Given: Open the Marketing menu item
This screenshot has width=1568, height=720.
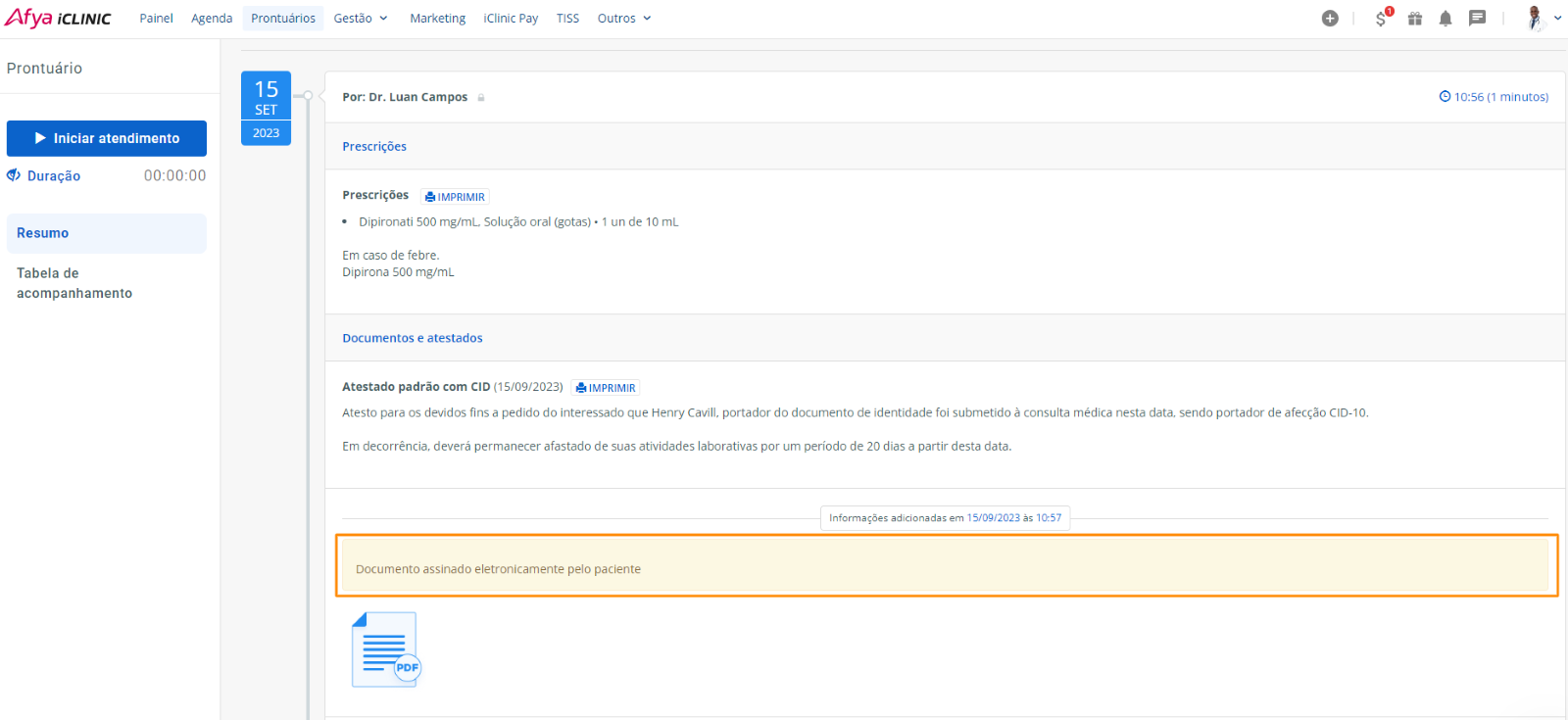Looking at the screenshot, I should (x=437, y=19).
